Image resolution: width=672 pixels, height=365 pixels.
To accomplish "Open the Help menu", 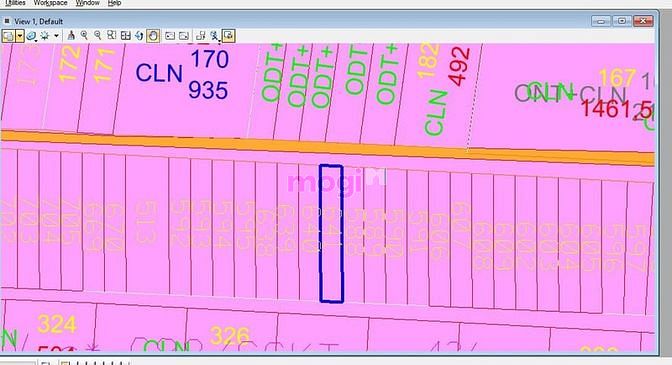I will coord(114,3).
